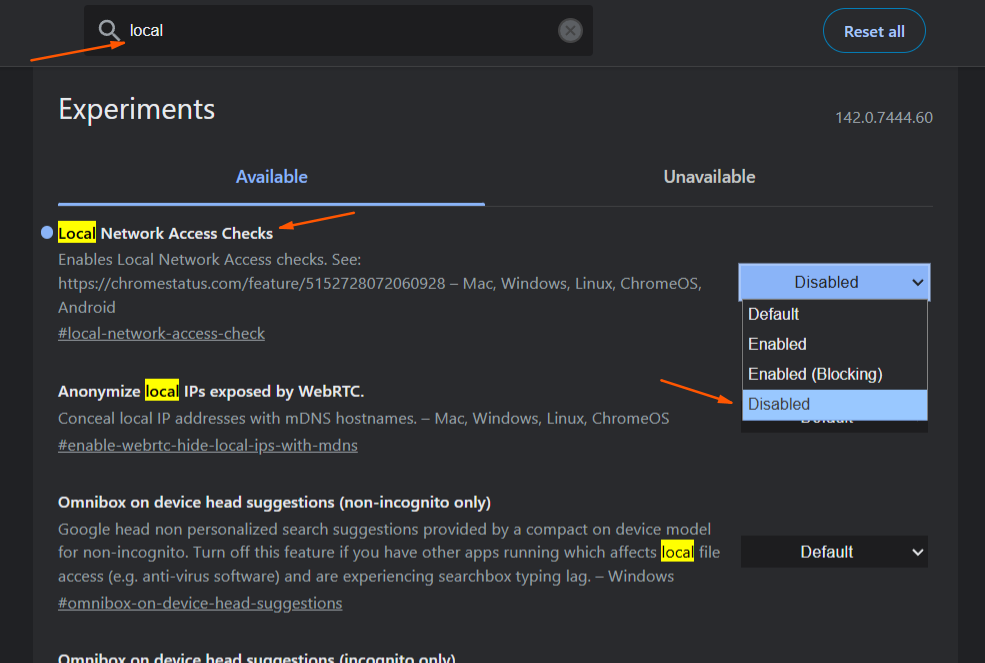The height and width of the screenshot is (663, 985).
Task: Click the blue modified-flag dot indicator
Action: [x=47, y=233]
